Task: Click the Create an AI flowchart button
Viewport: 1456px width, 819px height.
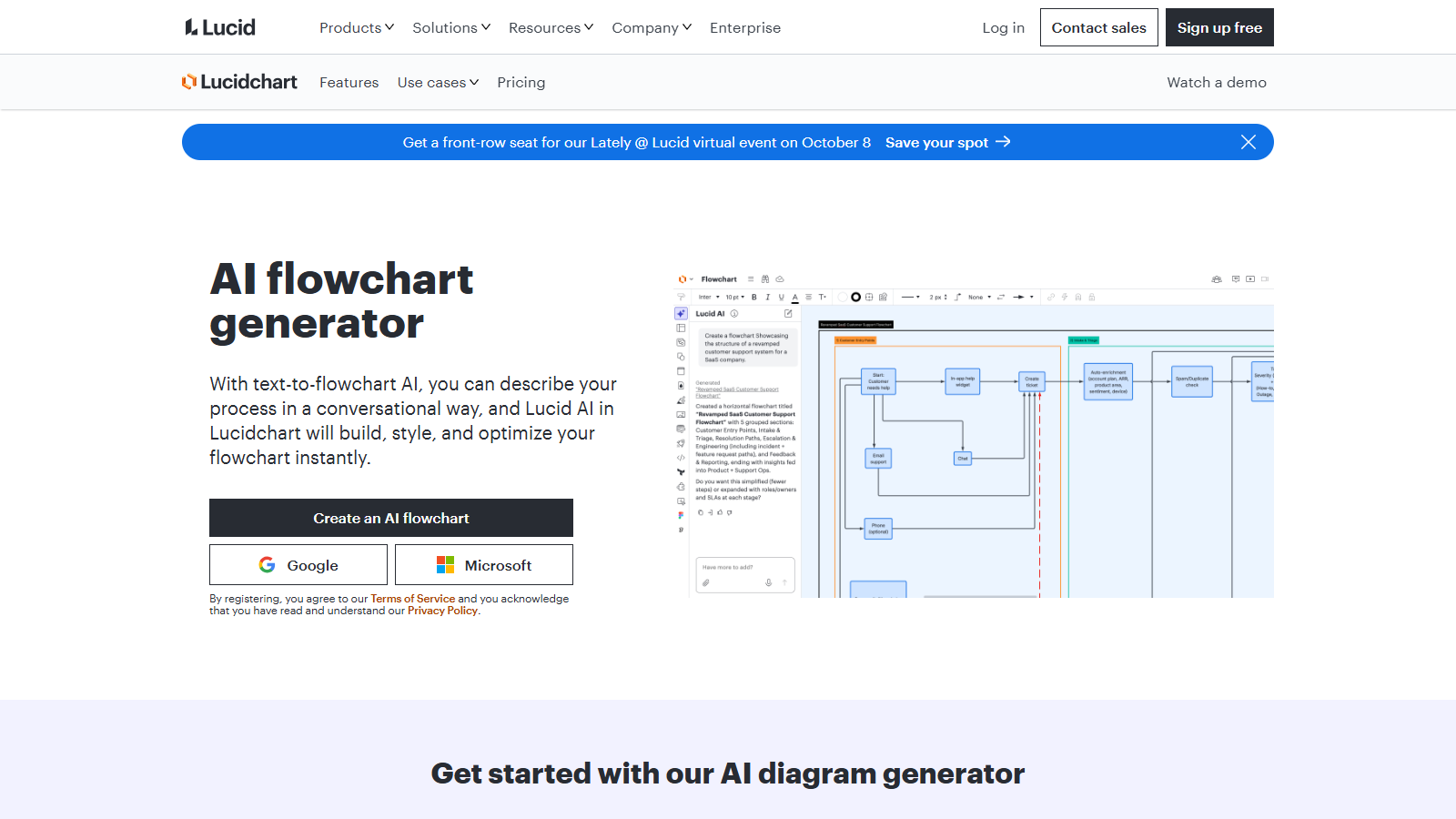Action: (x=391, y=518)
